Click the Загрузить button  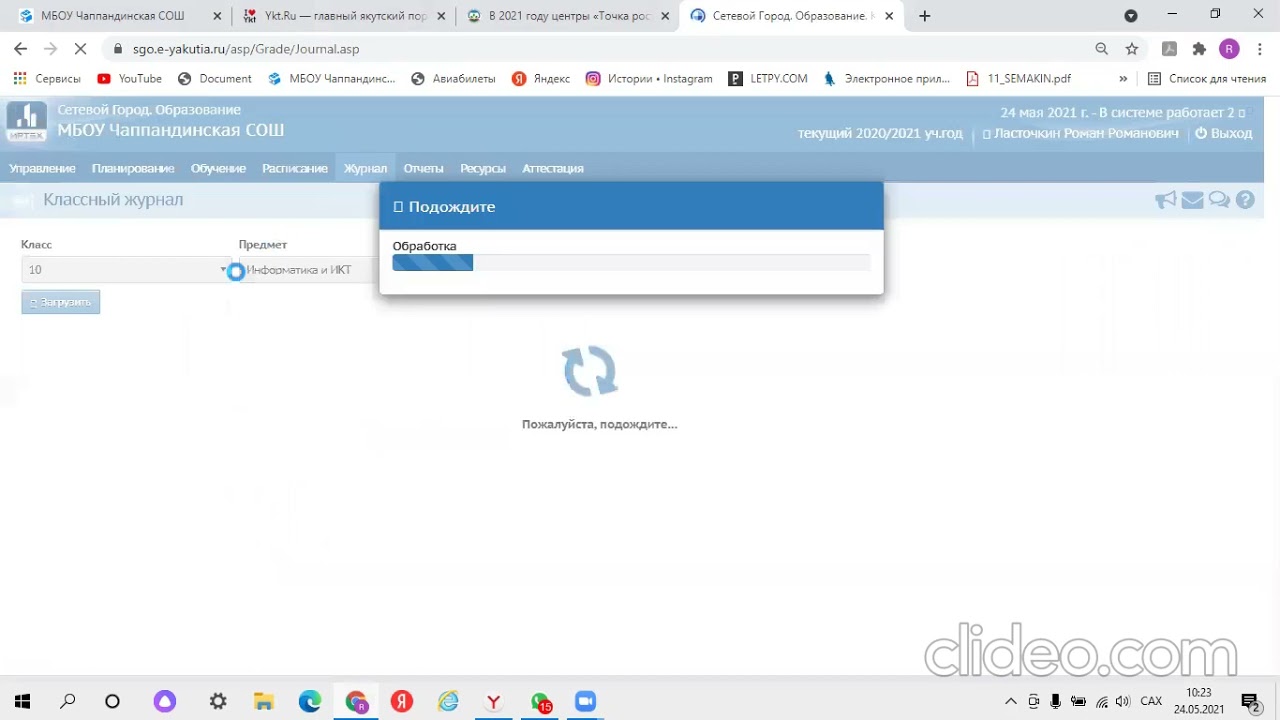point(61,302)
